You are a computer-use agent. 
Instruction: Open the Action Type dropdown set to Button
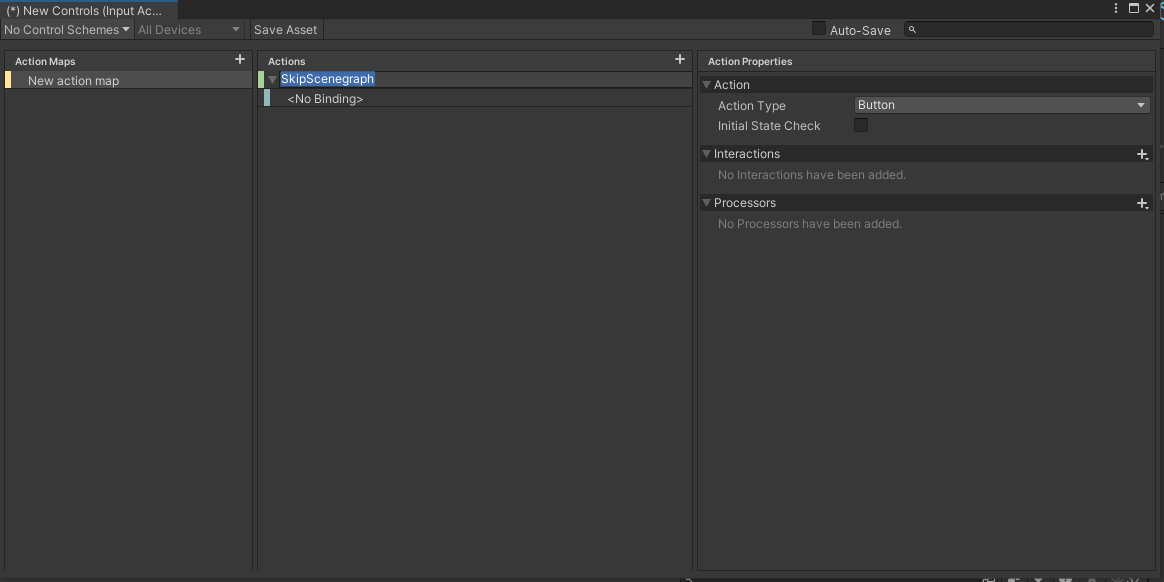(1001, 105)
